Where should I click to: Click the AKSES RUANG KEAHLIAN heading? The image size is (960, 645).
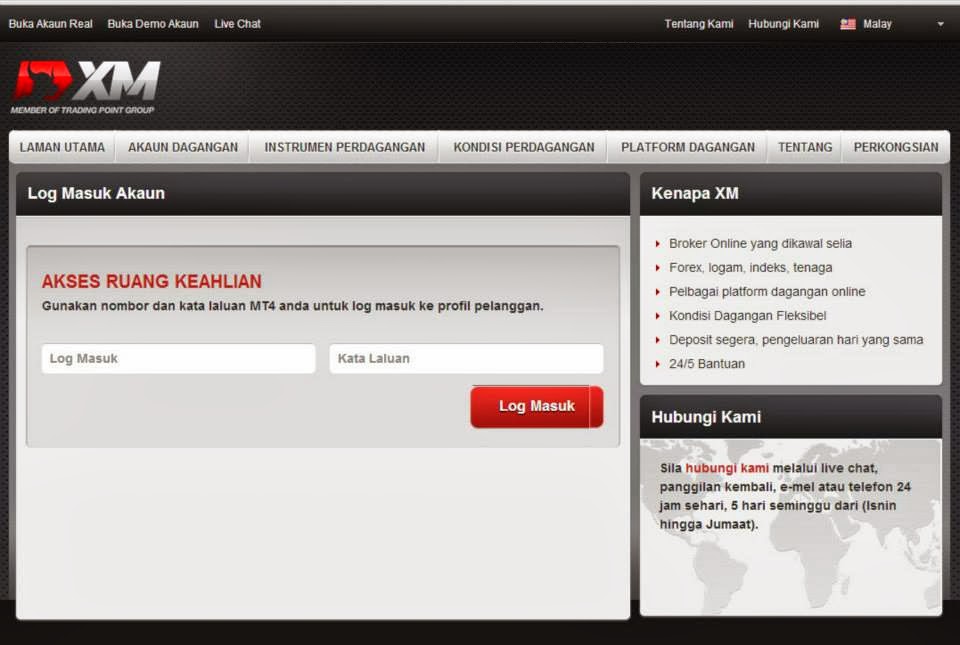152,281
